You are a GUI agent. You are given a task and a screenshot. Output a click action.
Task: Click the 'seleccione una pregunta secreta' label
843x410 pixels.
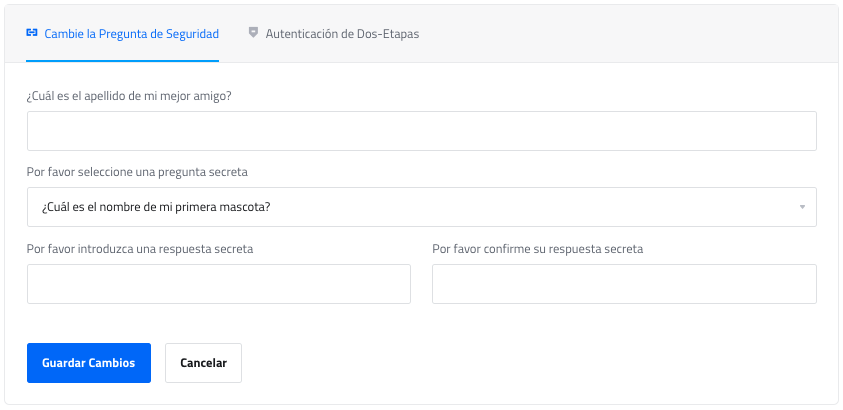click(137, 172)
